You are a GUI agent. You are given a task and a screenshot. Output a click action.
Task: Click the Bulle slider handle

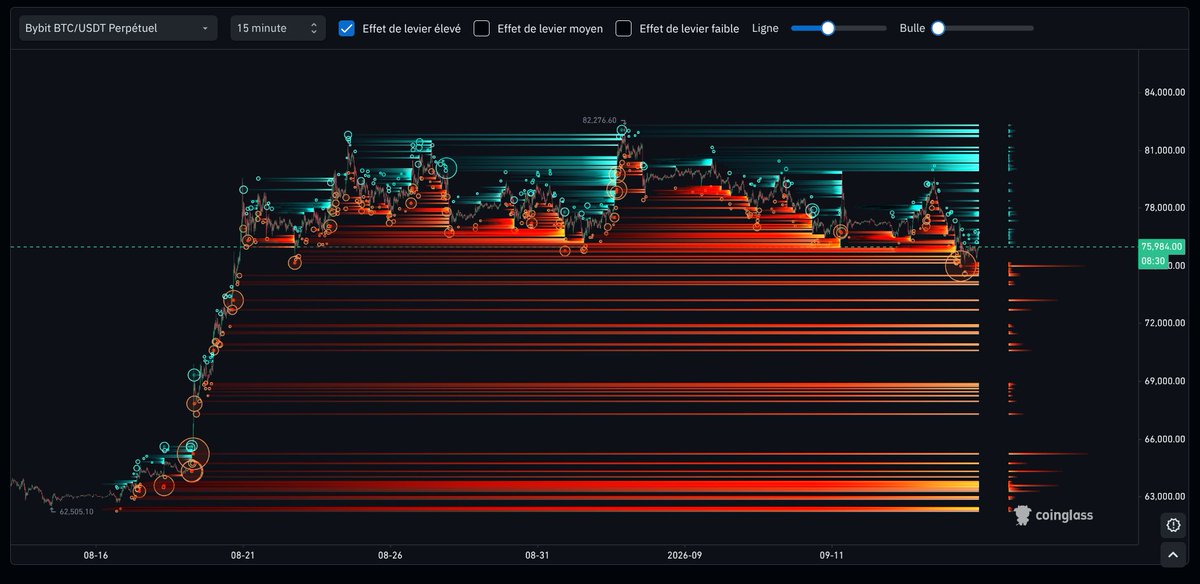pos(938,28)
